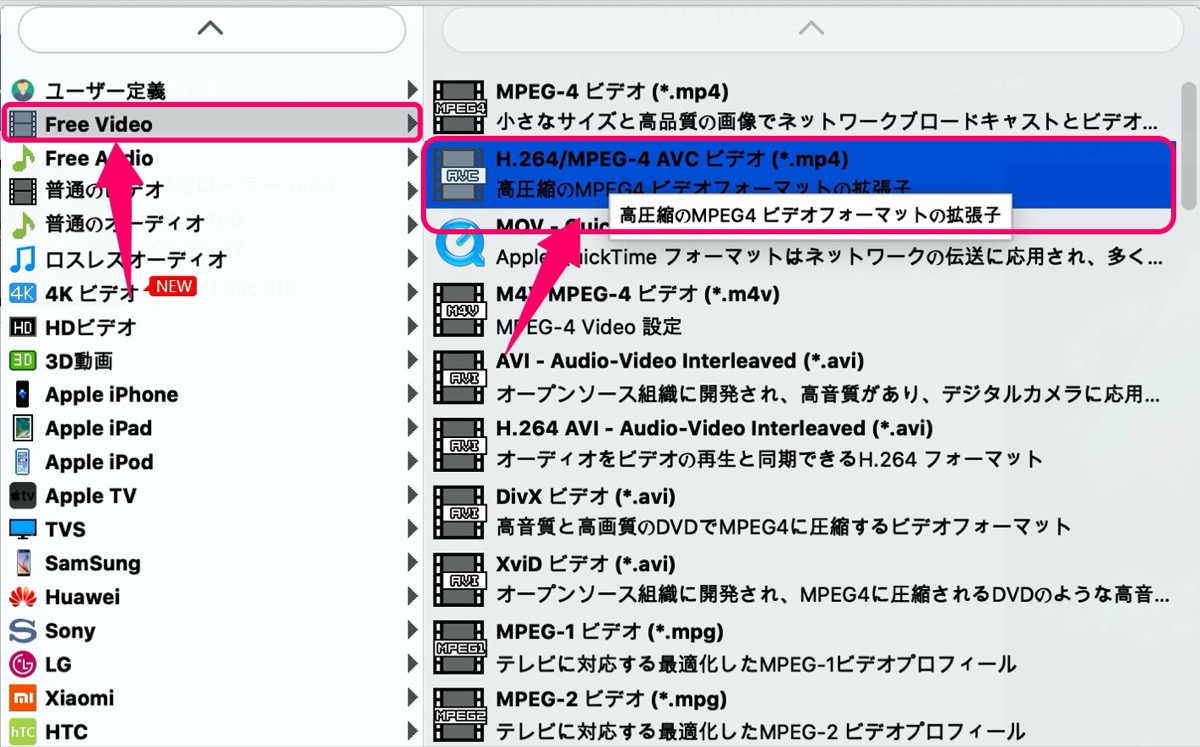The width and height of the screenshot is (1200, 747).
Task: Click the MPEG-4 (*.mp4) format icon
Action: [459, 107]
